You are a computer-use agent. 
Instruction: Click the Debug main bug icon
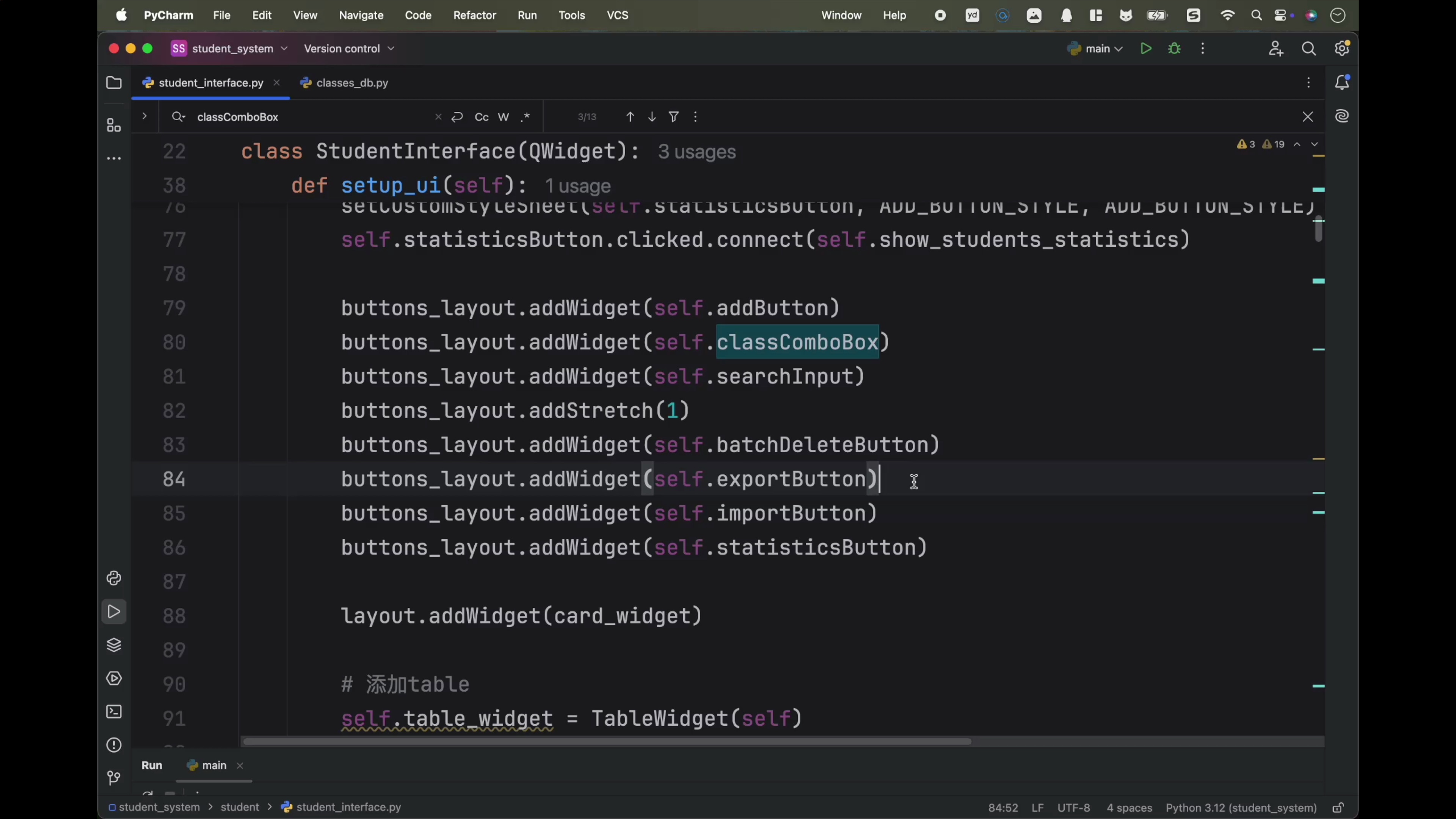(x=1174, y=49)
